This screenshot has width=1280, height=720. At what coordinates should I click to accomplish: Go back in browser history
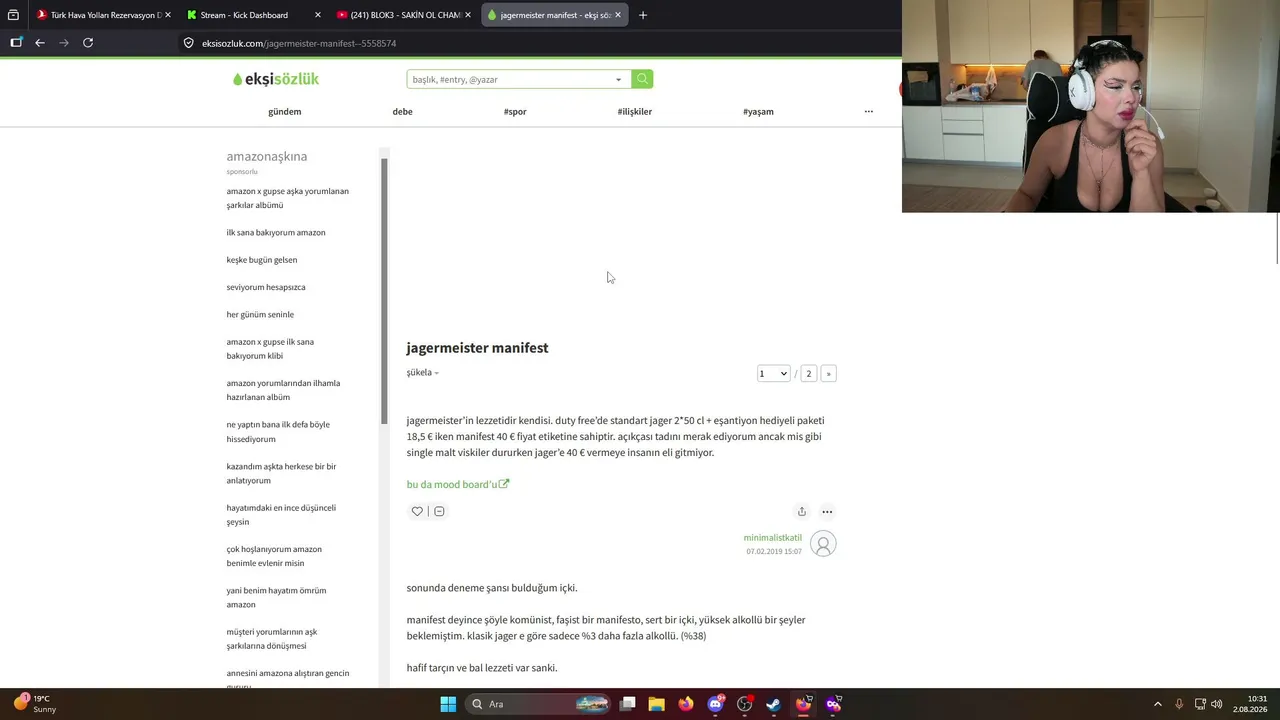(40, 43)
